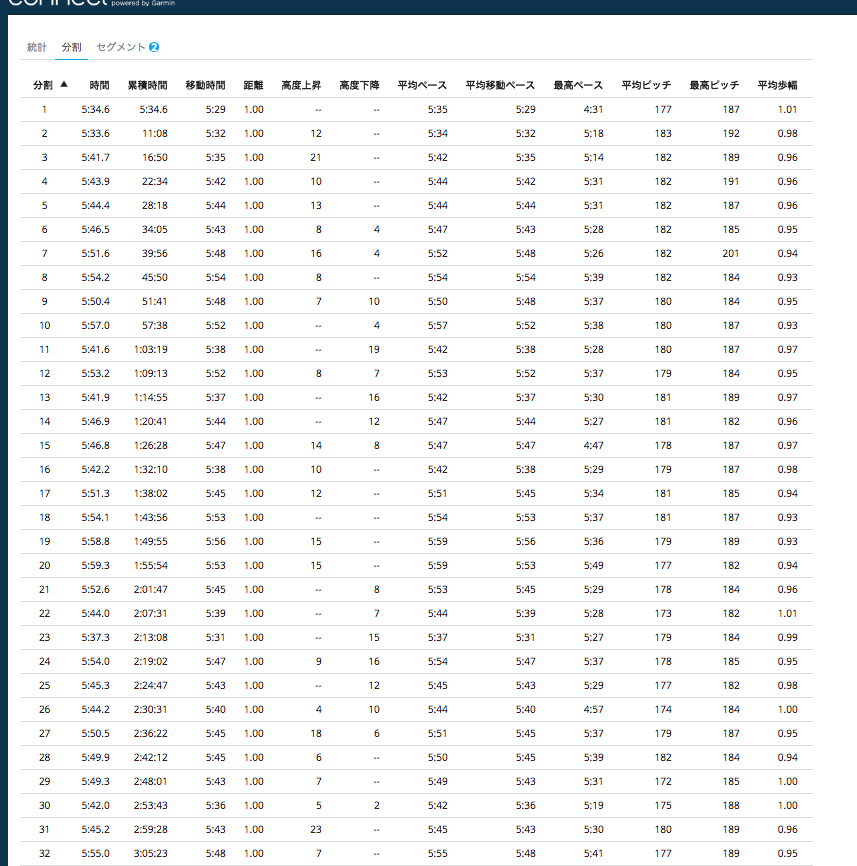Click max cadence 192 in lap 2

pyautogui.click(x=731, y=133)
